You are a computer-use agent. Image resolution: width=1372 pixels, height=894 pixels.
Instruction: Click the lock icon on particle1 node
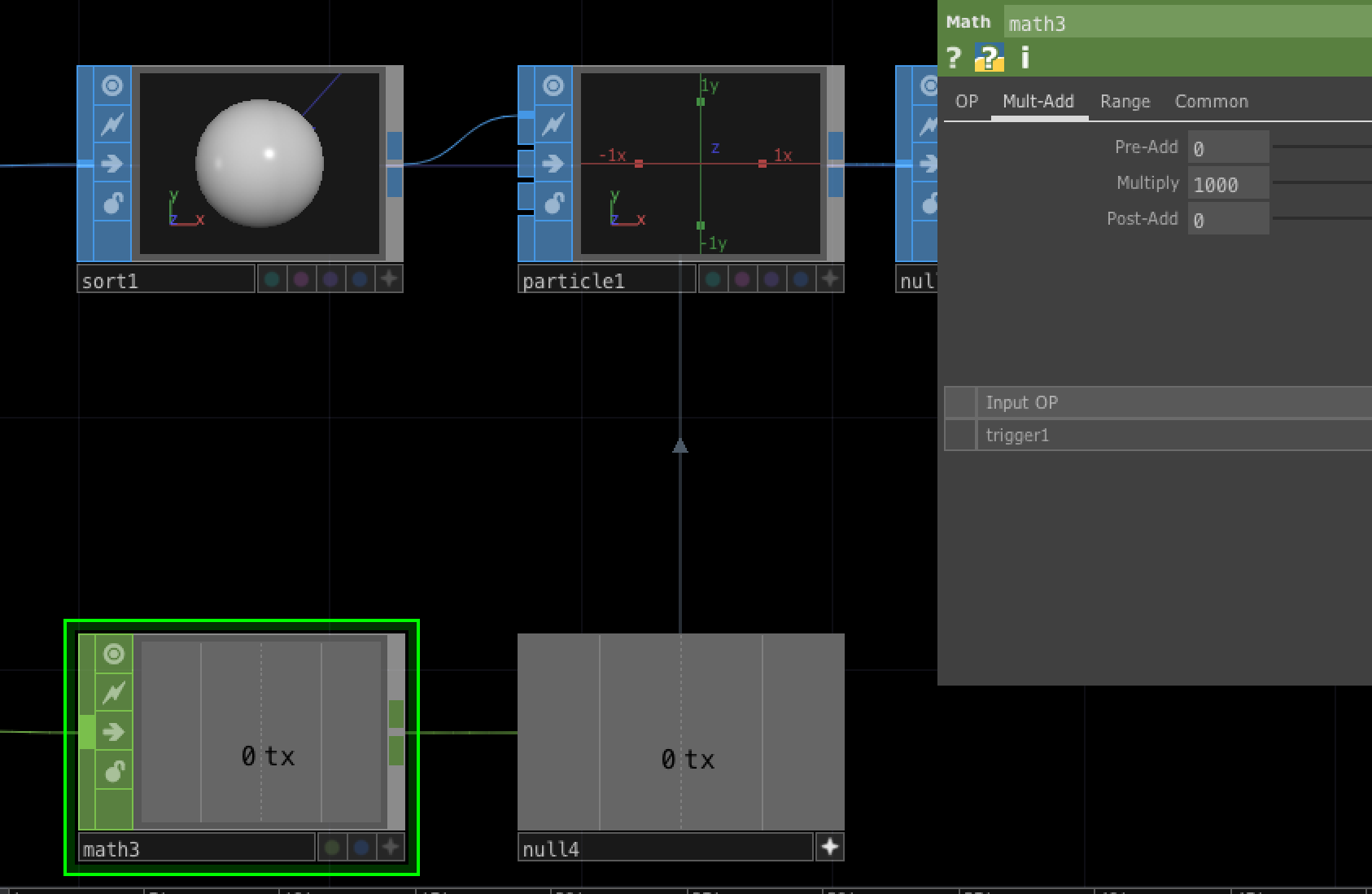point(553,203)
